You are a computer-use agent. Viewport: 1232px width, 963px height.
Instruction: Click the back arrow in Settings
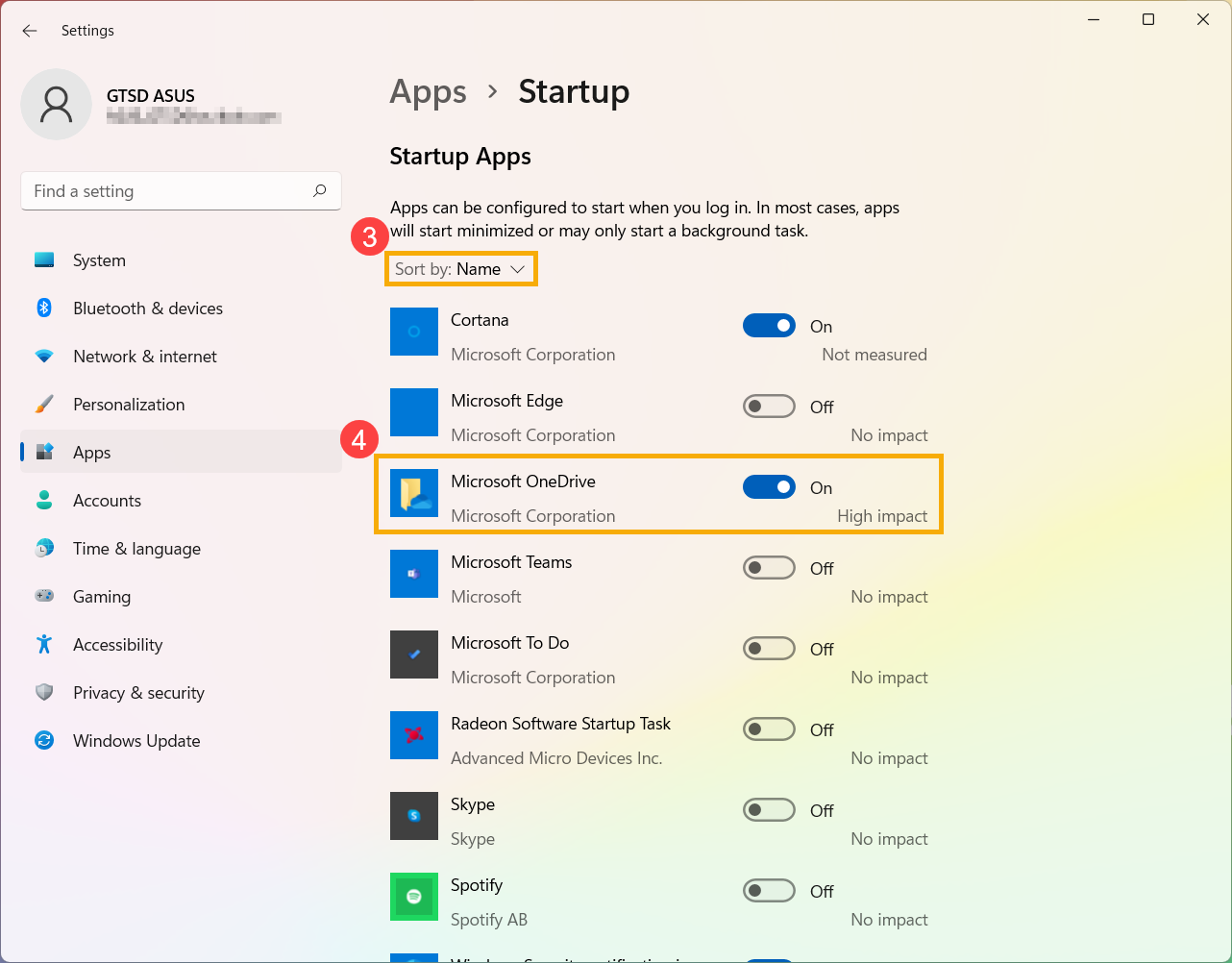[30, 31]
